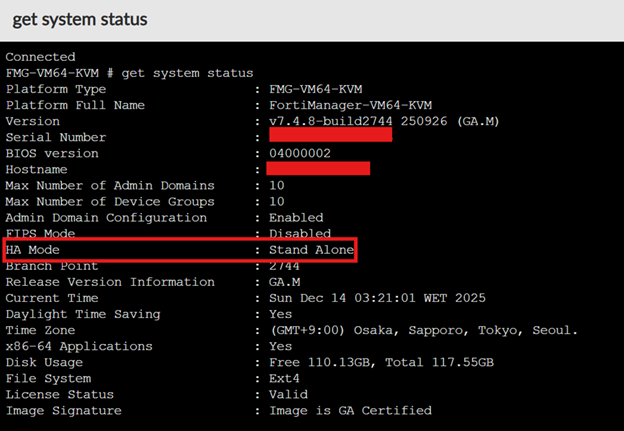Image resolution: width=624 pixels, height=431 pixels.
Task: Click the Admin Domain Configuration "Enabled" value
Action: (x=296, y=217)
